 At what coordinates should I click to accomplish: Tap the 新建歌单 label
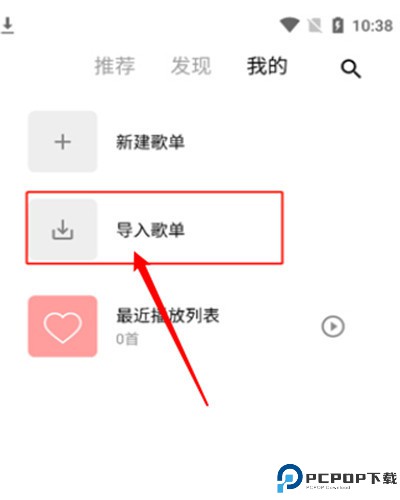click(150, 142)
